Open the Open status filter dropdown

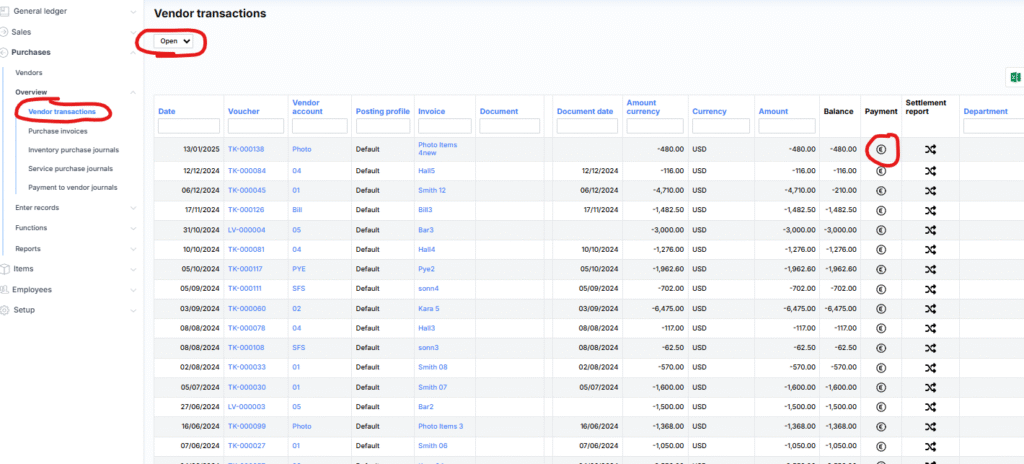[175, 41]
